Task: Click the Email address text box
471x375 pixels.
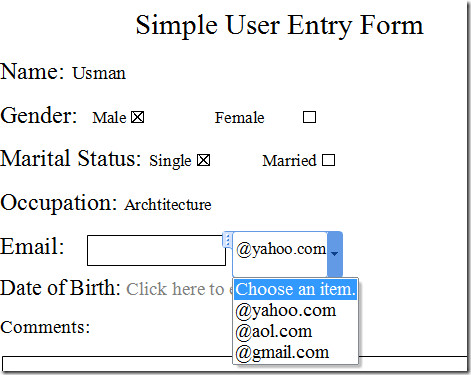Action: point(156,250)
